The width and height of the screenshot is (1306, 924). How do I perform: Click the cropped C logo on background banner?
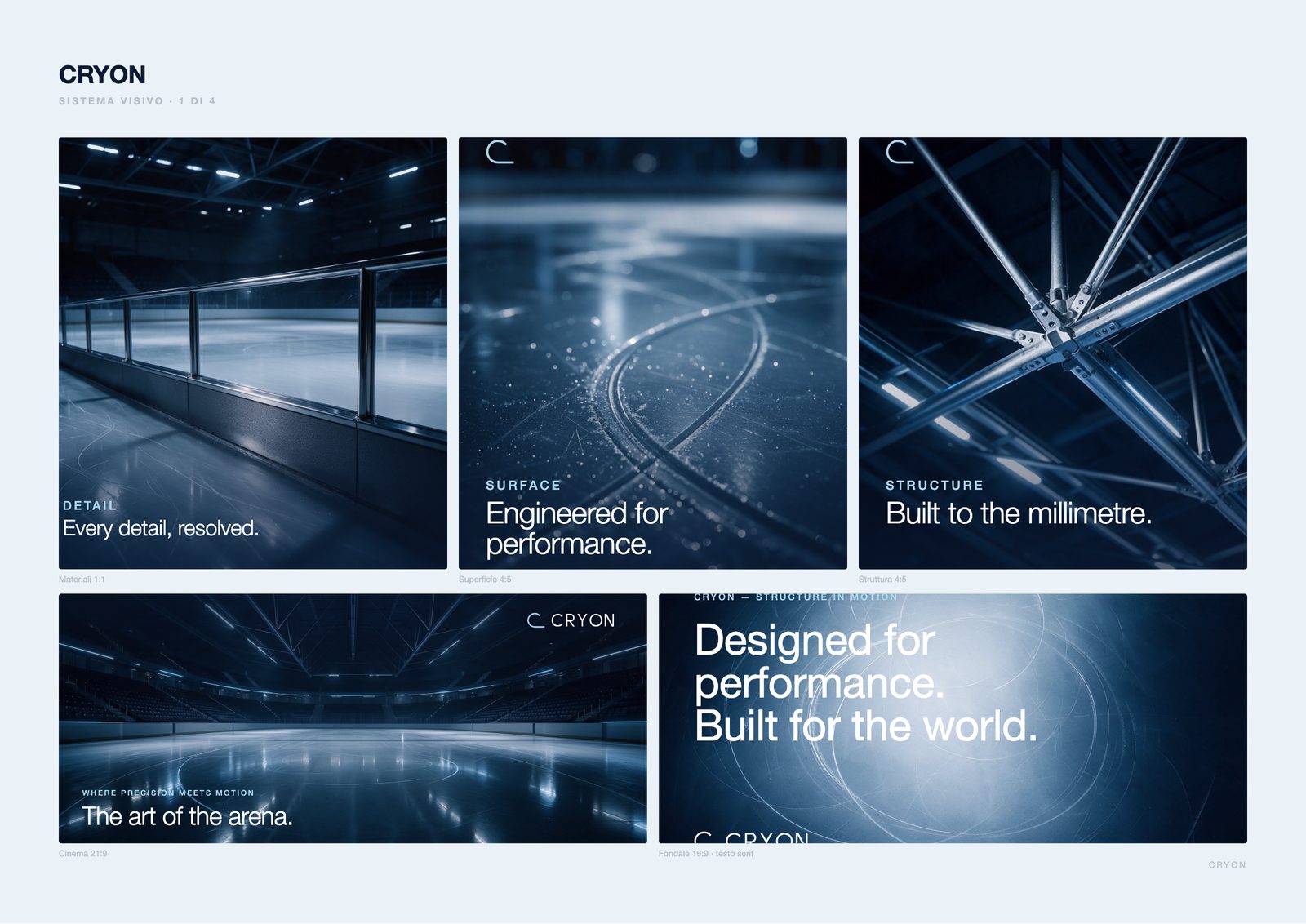704,837
